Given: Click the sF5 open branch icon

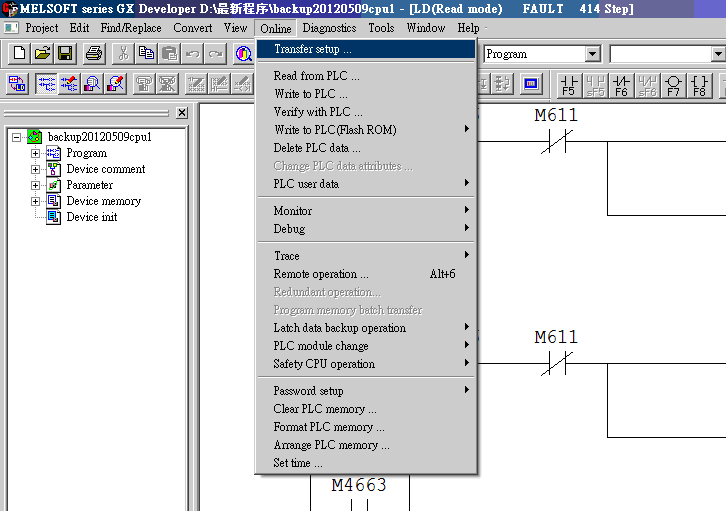Looking at the screenshot, I should coord(595,85).
